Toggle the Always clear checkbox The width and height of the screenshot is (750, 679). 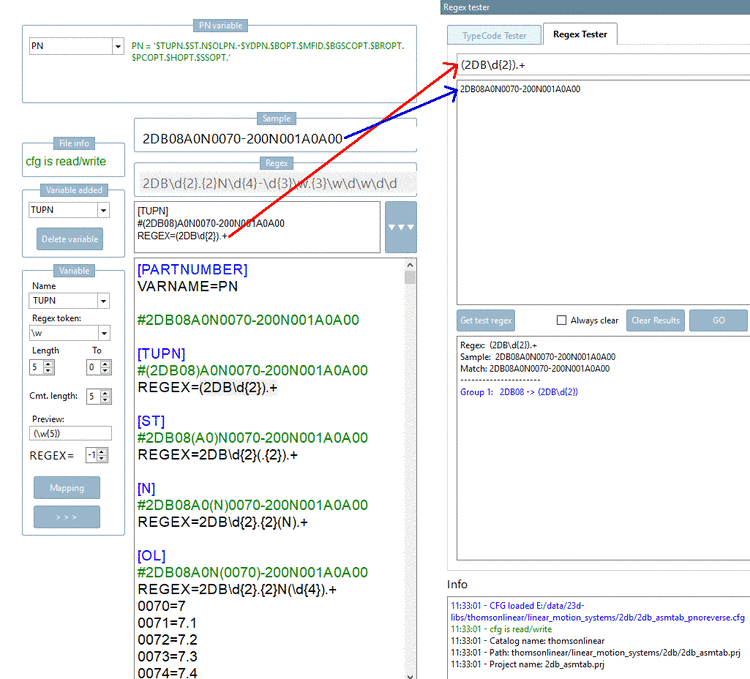click(562, 320)
